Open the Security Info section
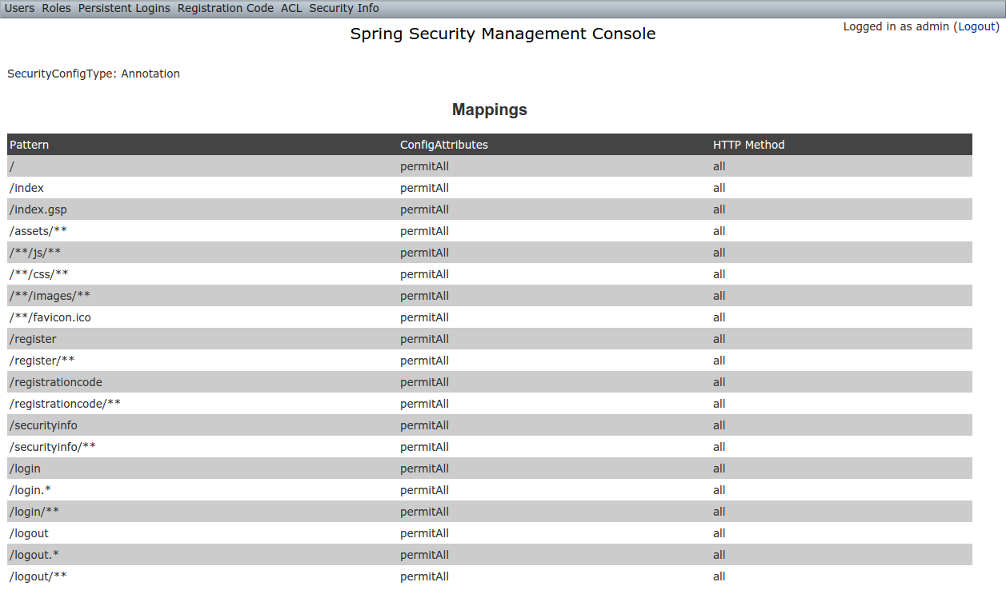 (343, 7)
